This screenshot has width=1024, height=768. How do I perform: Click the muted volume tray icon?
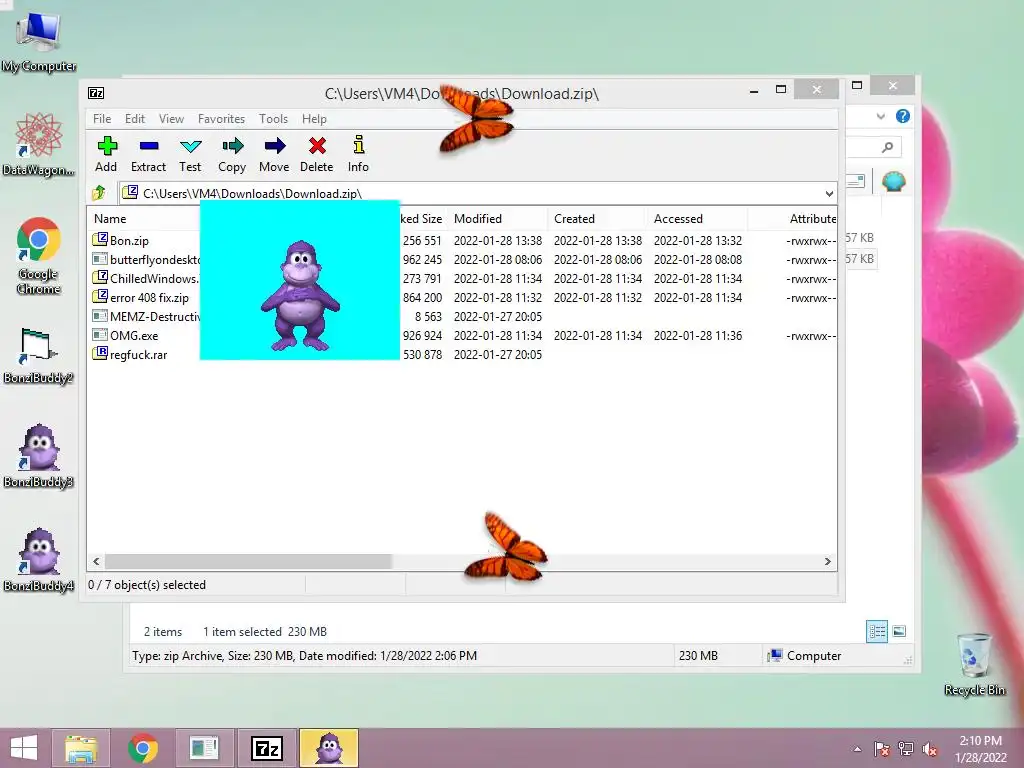click(x=930, y=749)
